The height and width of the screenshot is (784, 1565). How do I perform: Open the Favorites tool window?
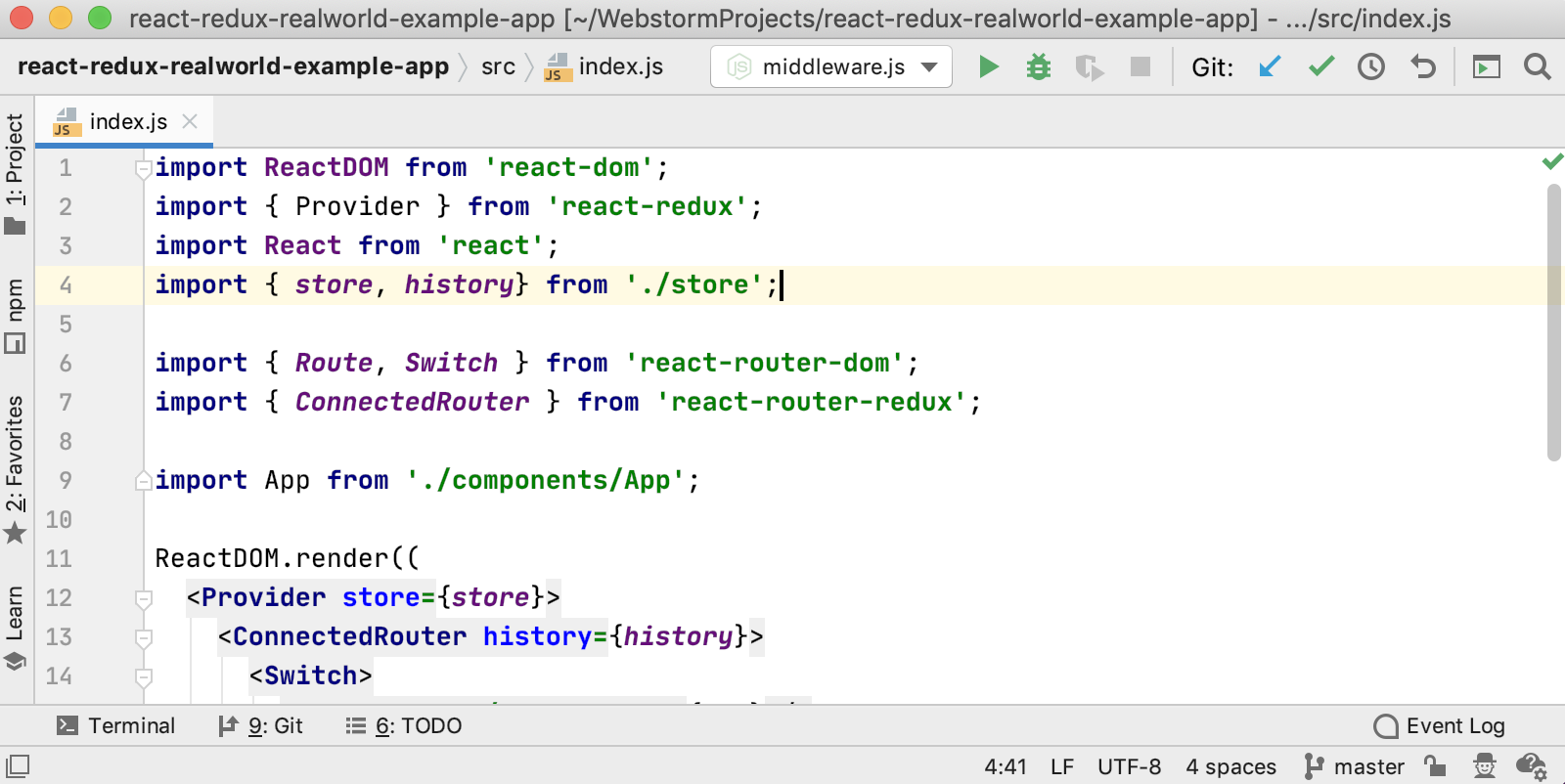point(15,469)
